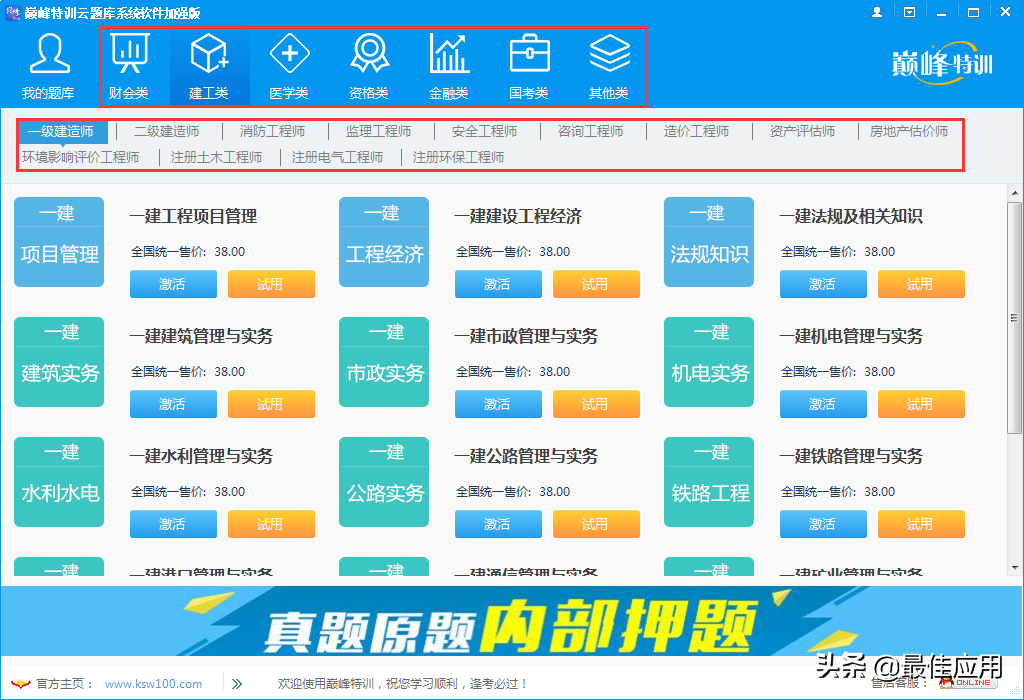This screenshot has width=1024, height=700.
Task: Activate 一建铁路管理与实务 course
Action: click(x=823, y=524)
